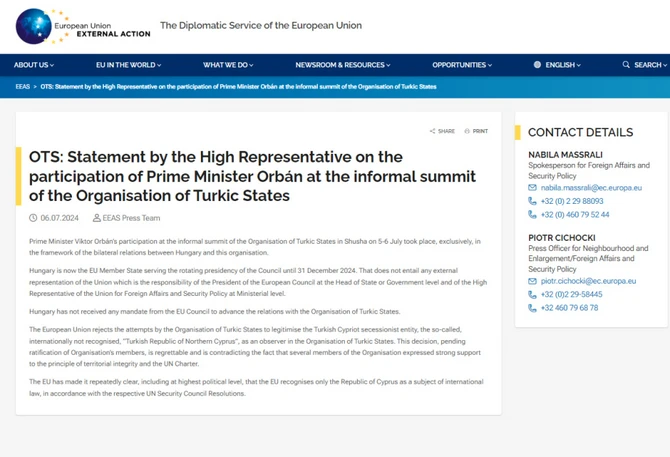Viewport: 670px width, 457px height.
Task: Click the Search magnifier icon
Action: click(x=626, y=65)
